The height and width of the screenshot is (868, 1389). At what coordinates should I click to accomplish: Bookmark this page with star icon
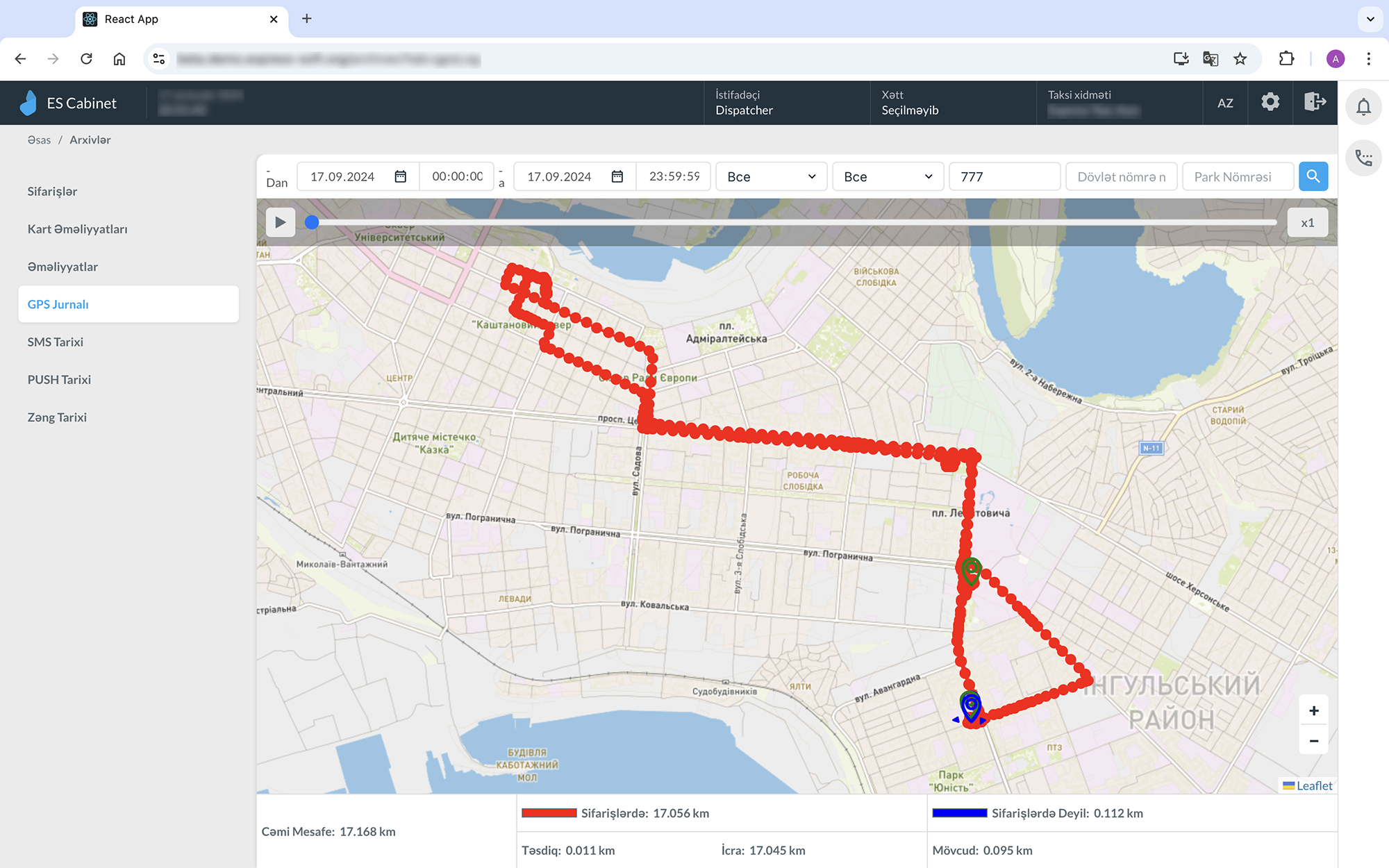(x=1240, y=59)
